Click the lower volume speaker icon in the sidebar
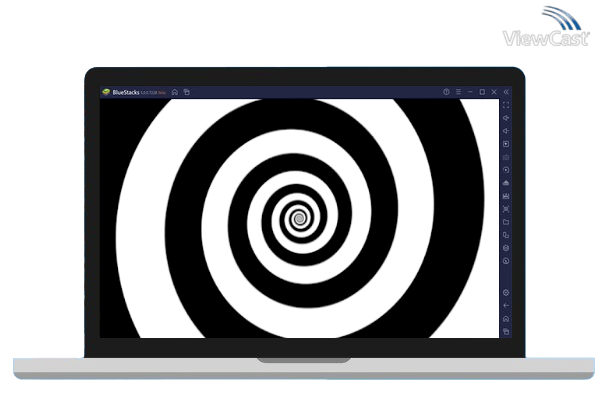This screenshot has width=602, height=414. (x=506, y=131)
